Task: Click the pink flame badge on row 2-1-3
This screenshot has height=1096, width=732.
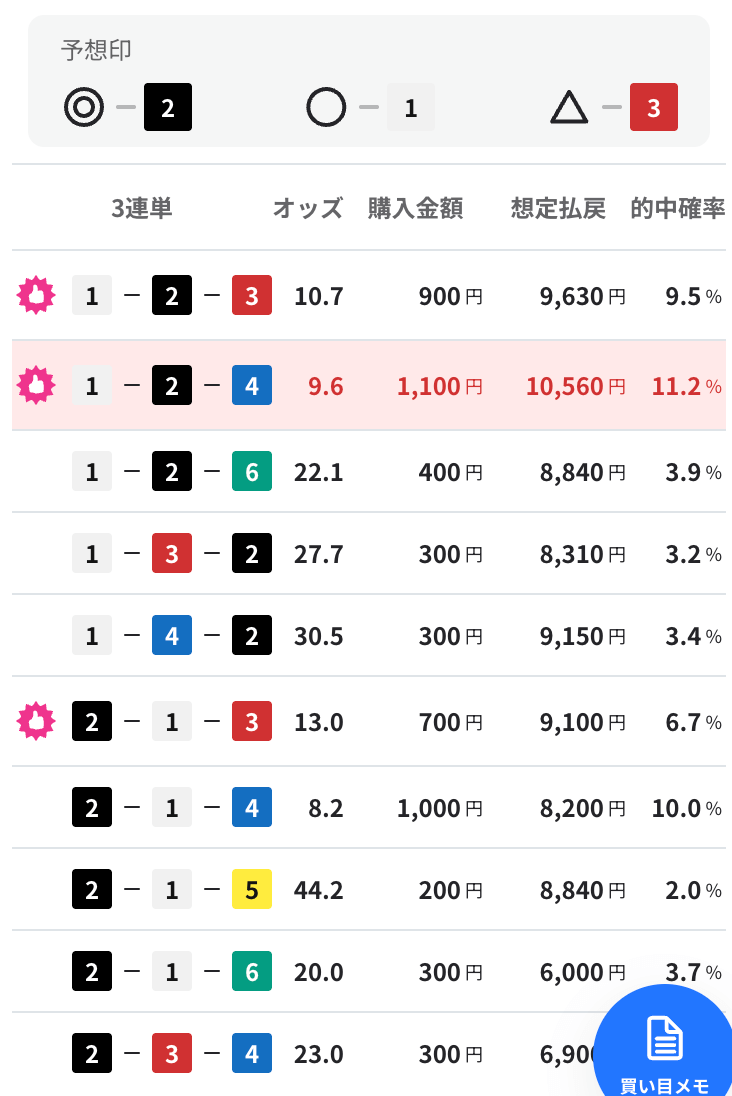Action: click(x=36, y=721)
